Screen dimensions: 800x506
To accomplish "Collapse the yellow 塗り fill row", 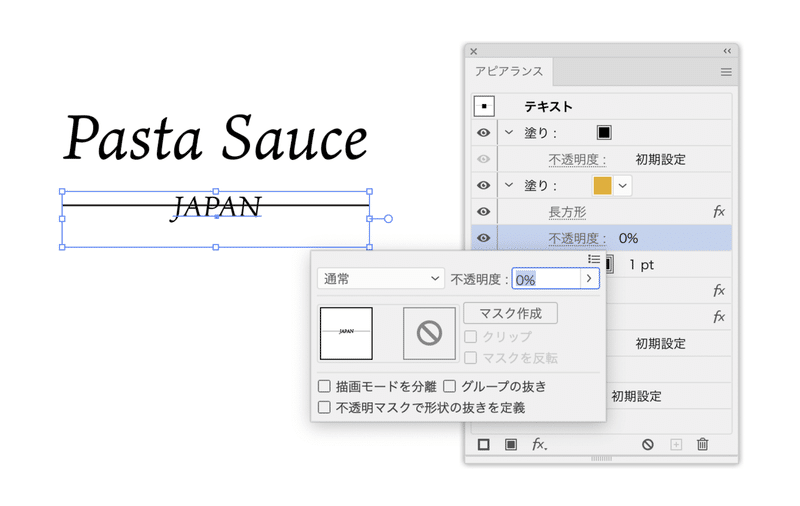I will 509,185.
